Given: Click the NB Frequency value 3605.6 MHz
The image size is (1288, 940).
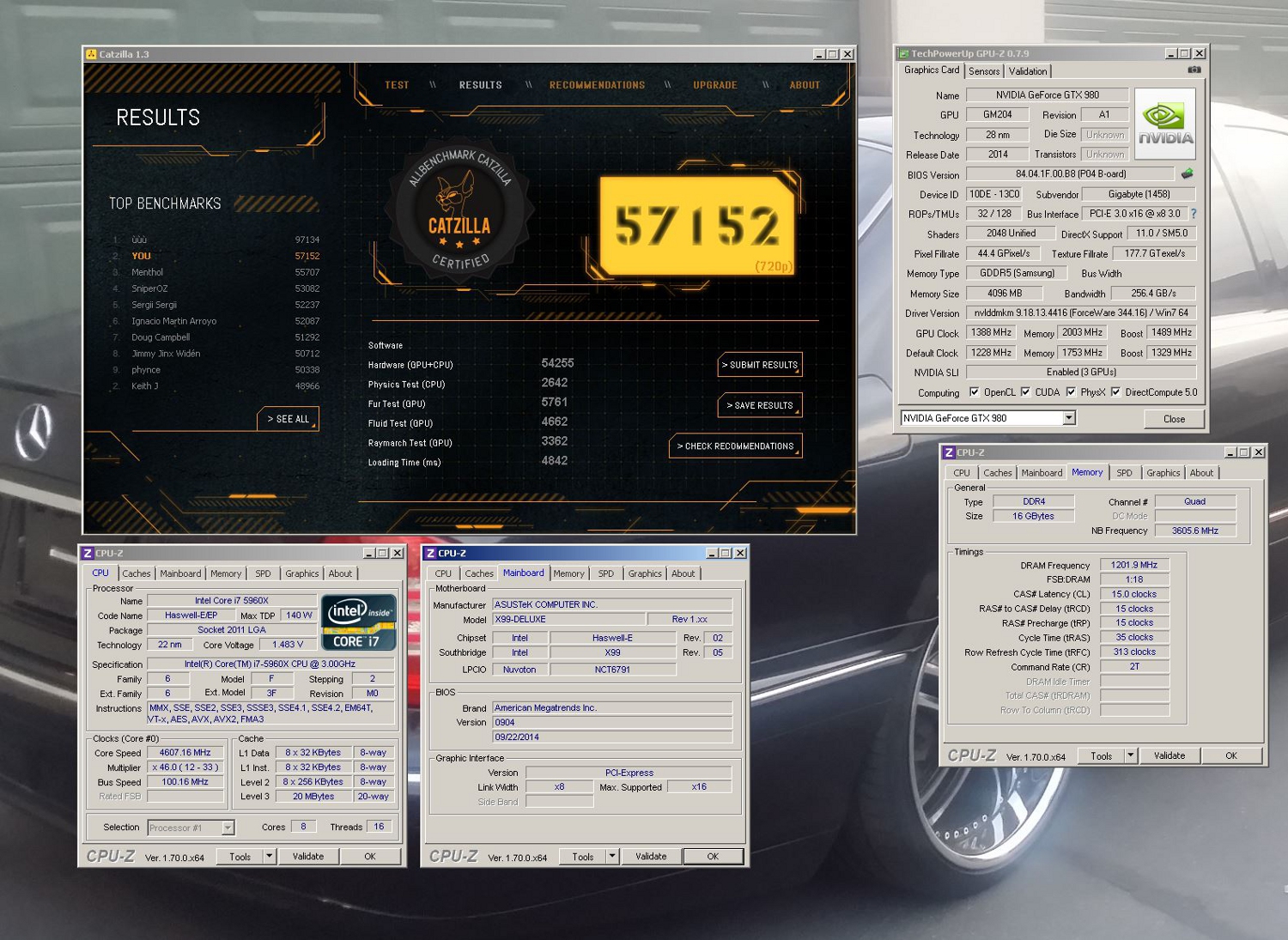Looking at the screenshot, I should click(x=1195, y=531).
